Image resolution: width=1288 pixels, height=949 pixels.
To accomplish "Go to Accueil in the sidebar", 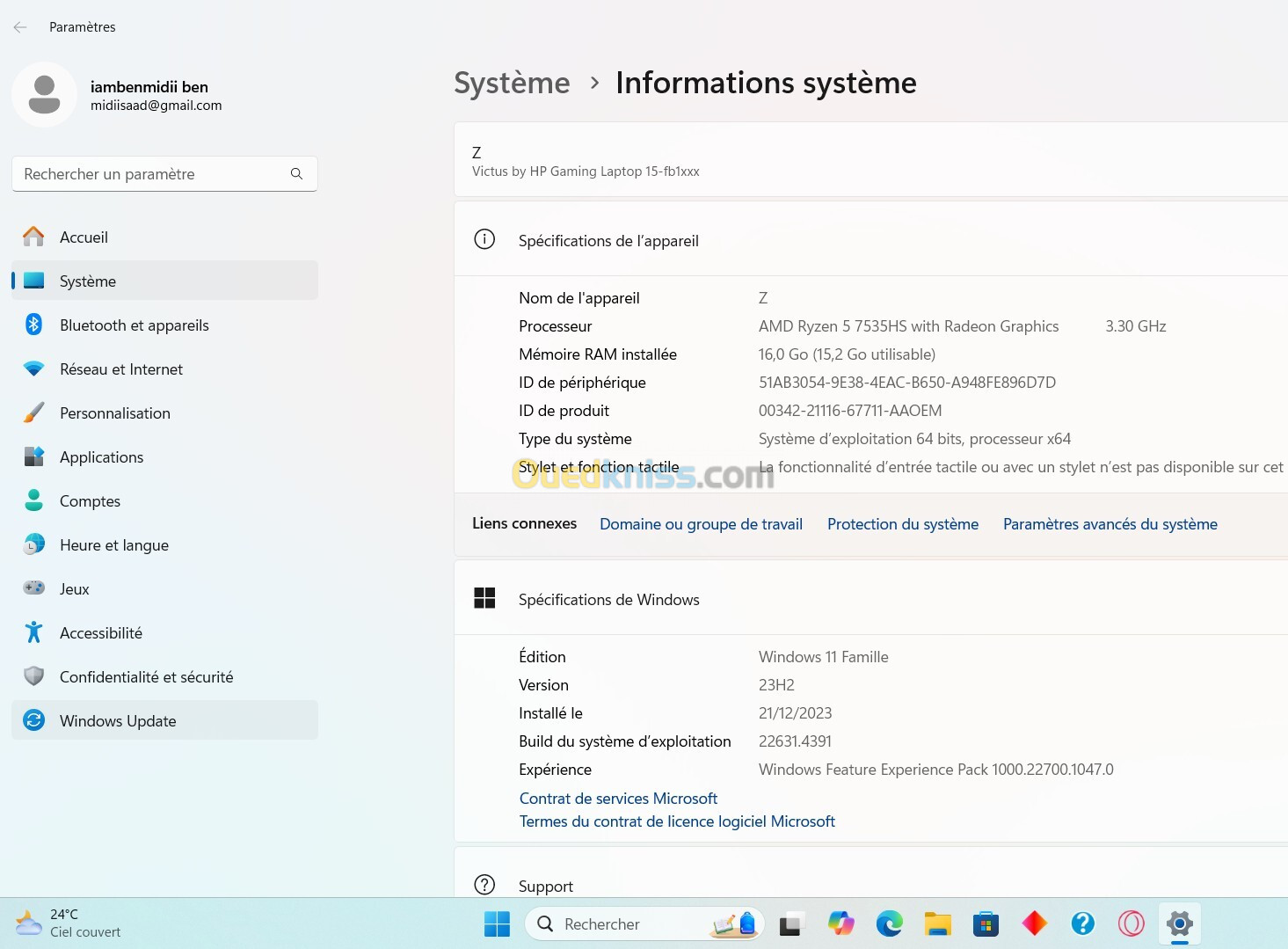I will click(164, 237).
